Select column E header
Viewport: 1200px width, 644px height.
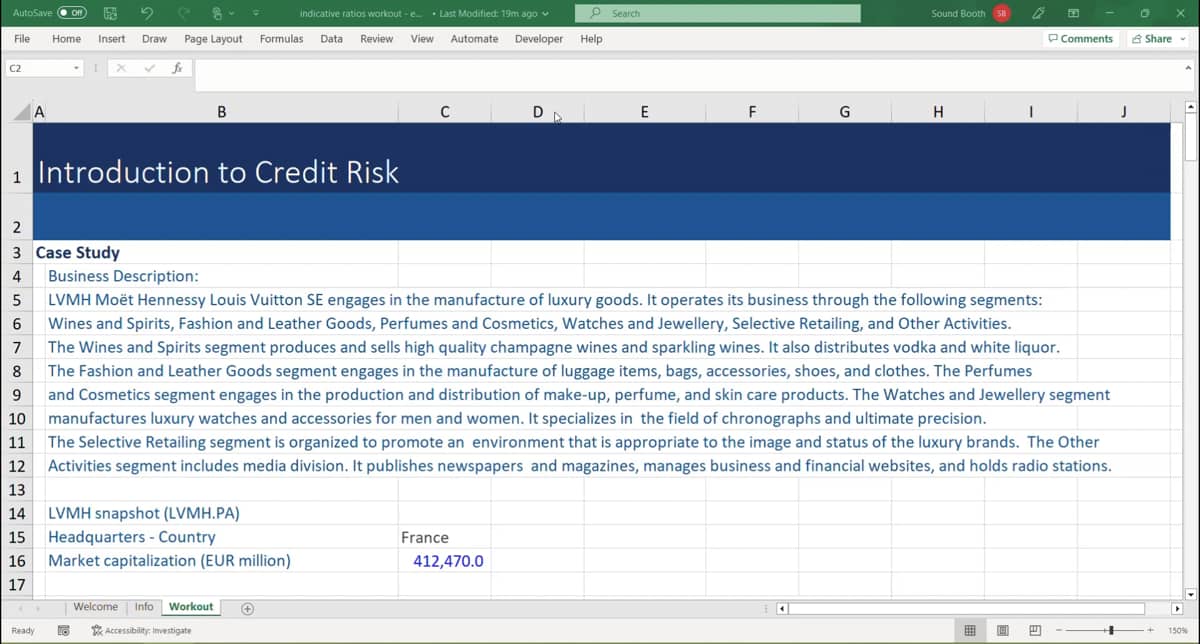coord(644,112)
